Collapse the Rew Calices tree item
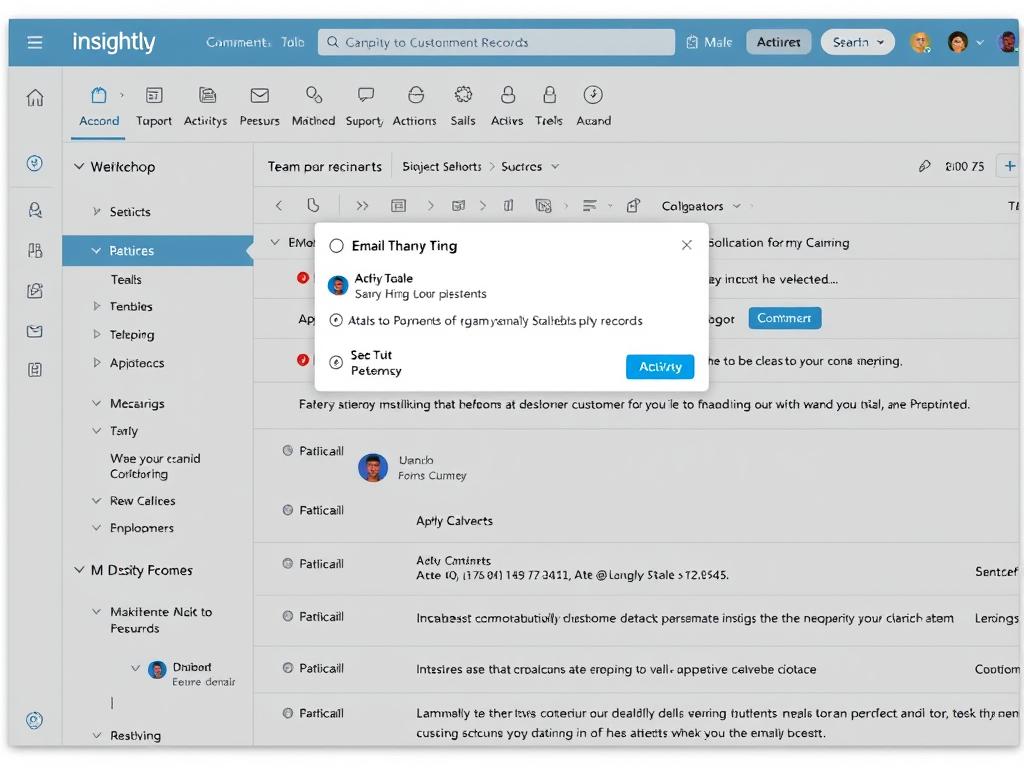 [x=97, y=501]
